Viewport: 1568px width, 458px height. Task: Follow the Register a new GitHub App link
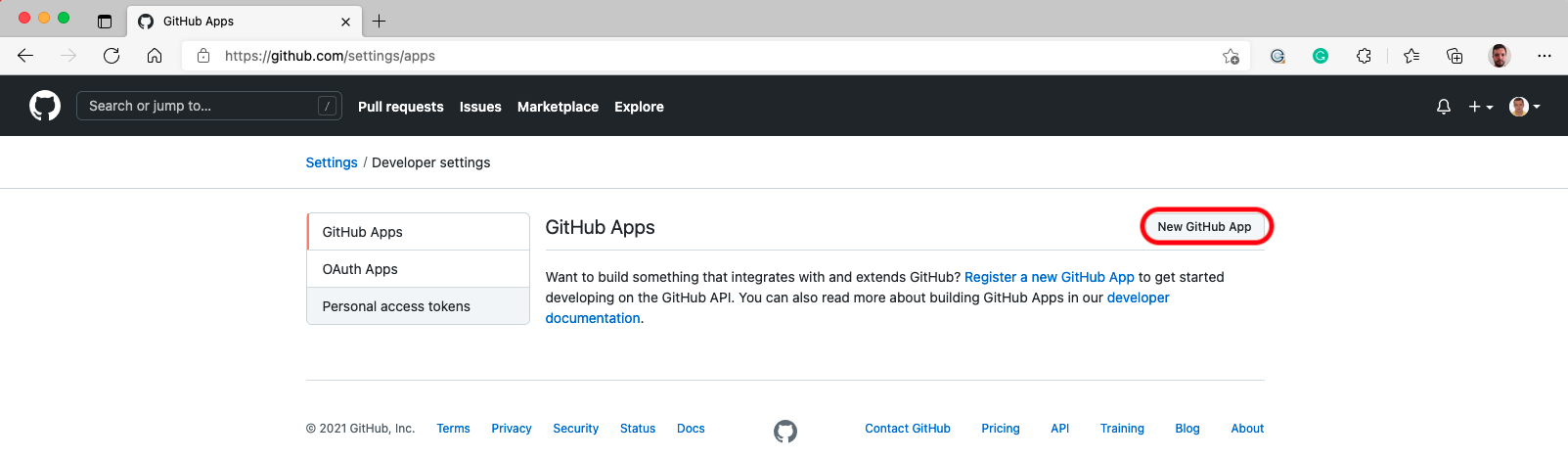pyautogui.click(x=1050, y=277)
